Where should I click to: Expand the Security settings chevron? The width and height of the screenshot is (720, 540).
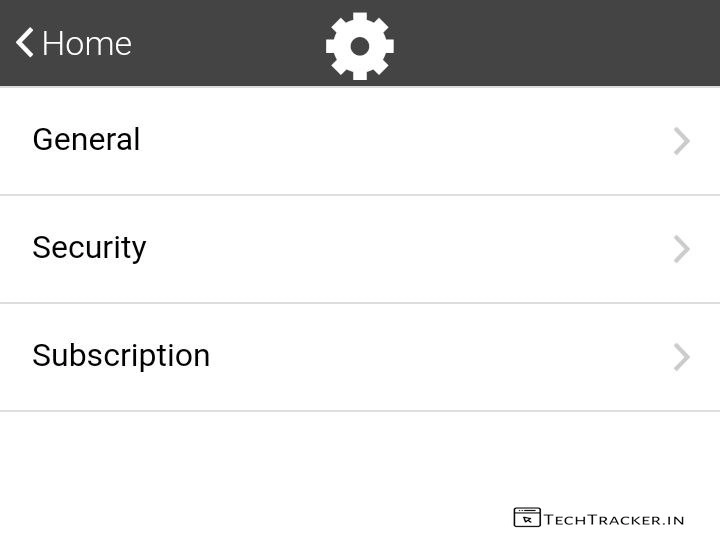(x=682, y=249)
